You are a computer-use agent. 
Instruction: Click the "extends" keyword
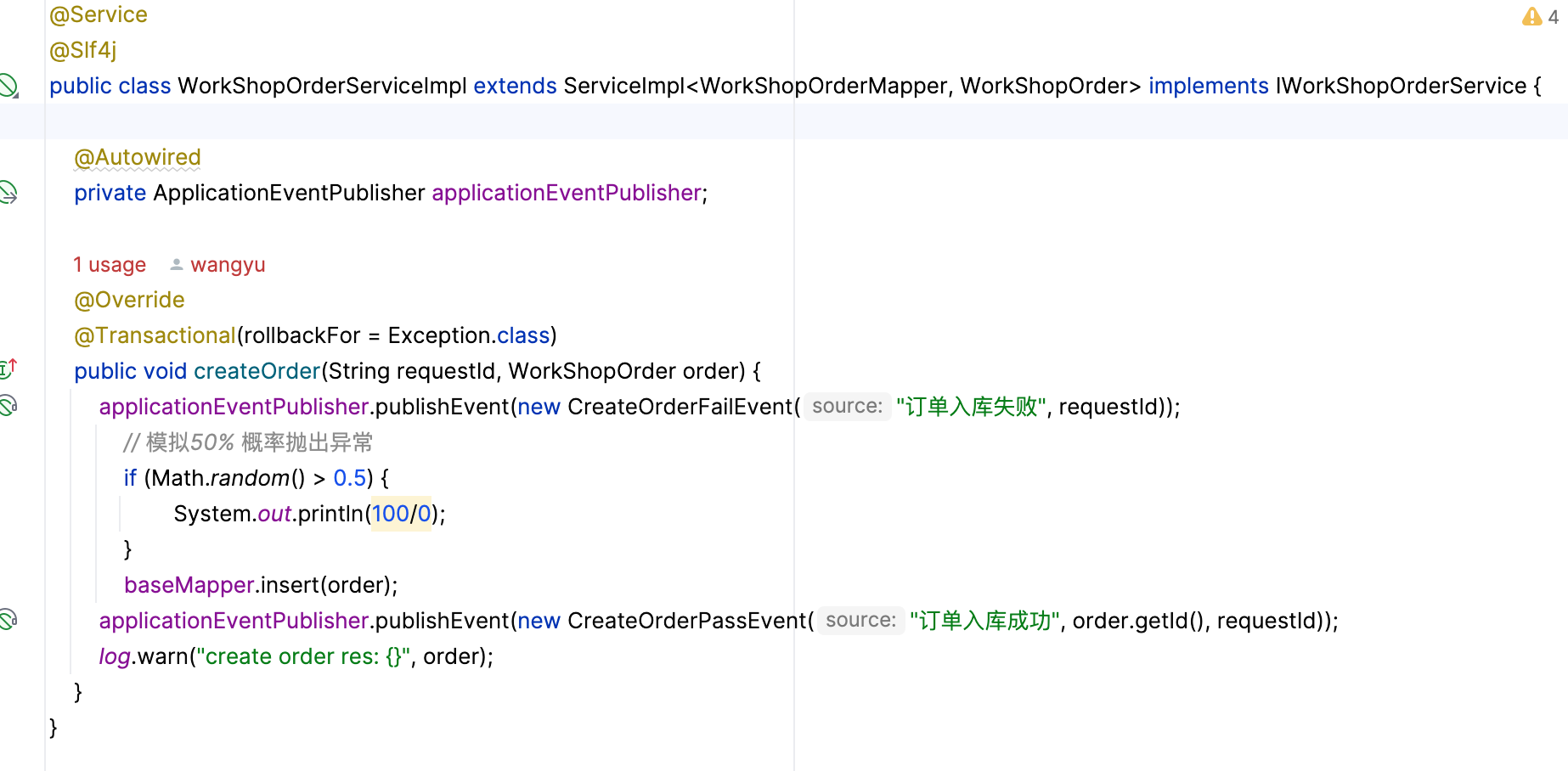515,86
